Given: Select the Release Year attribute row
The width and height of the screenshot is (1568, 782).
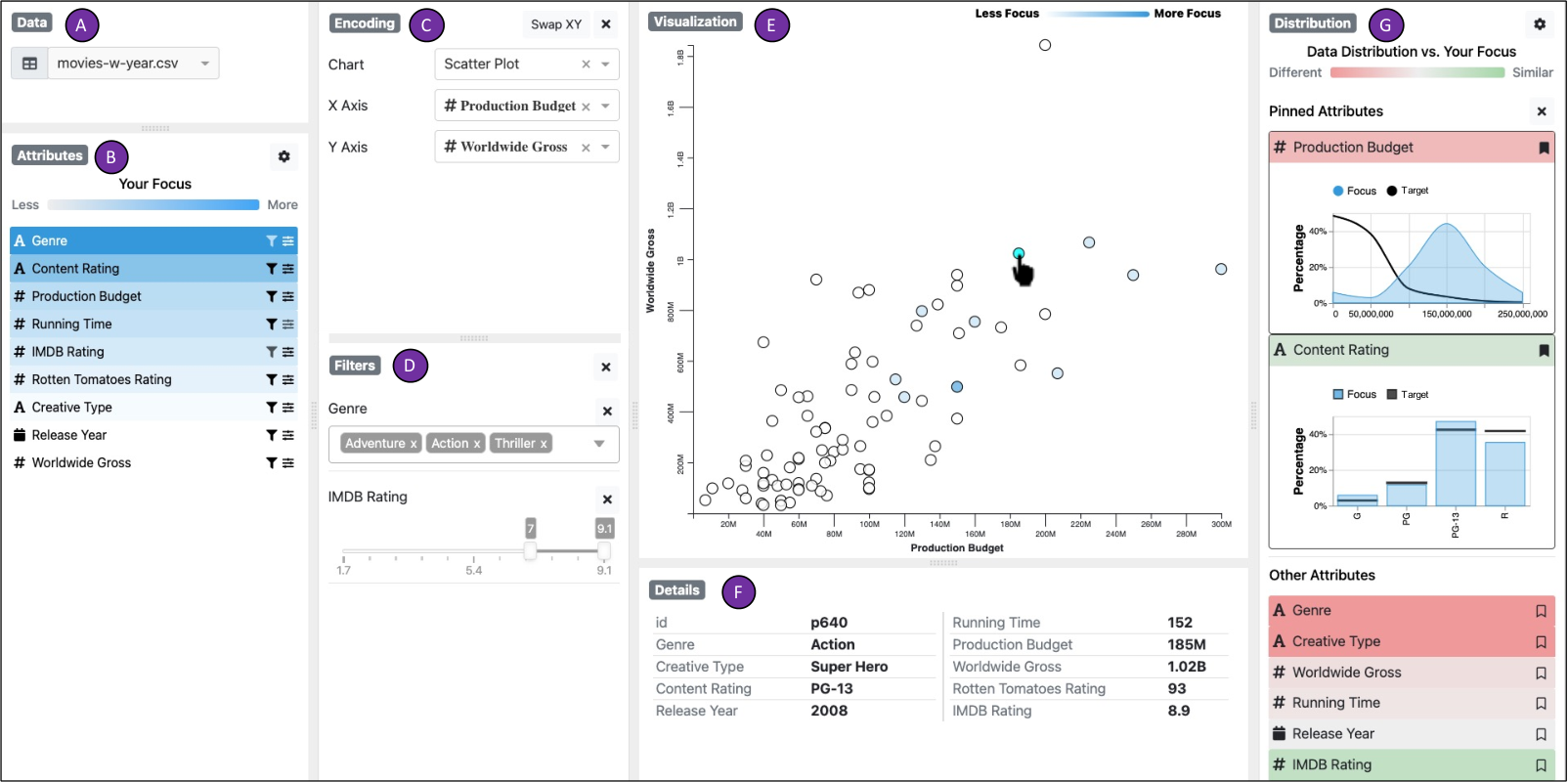Looking at the screenshot, I should 153,435.
